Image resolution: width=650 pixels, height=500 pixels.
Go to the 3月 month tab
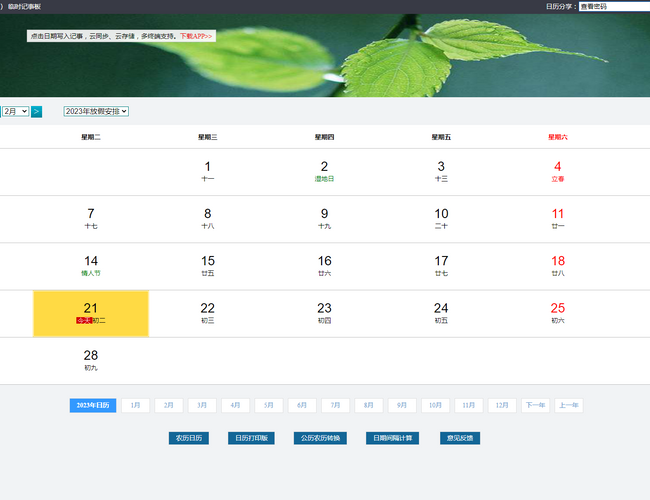click(x=202, y=405)
